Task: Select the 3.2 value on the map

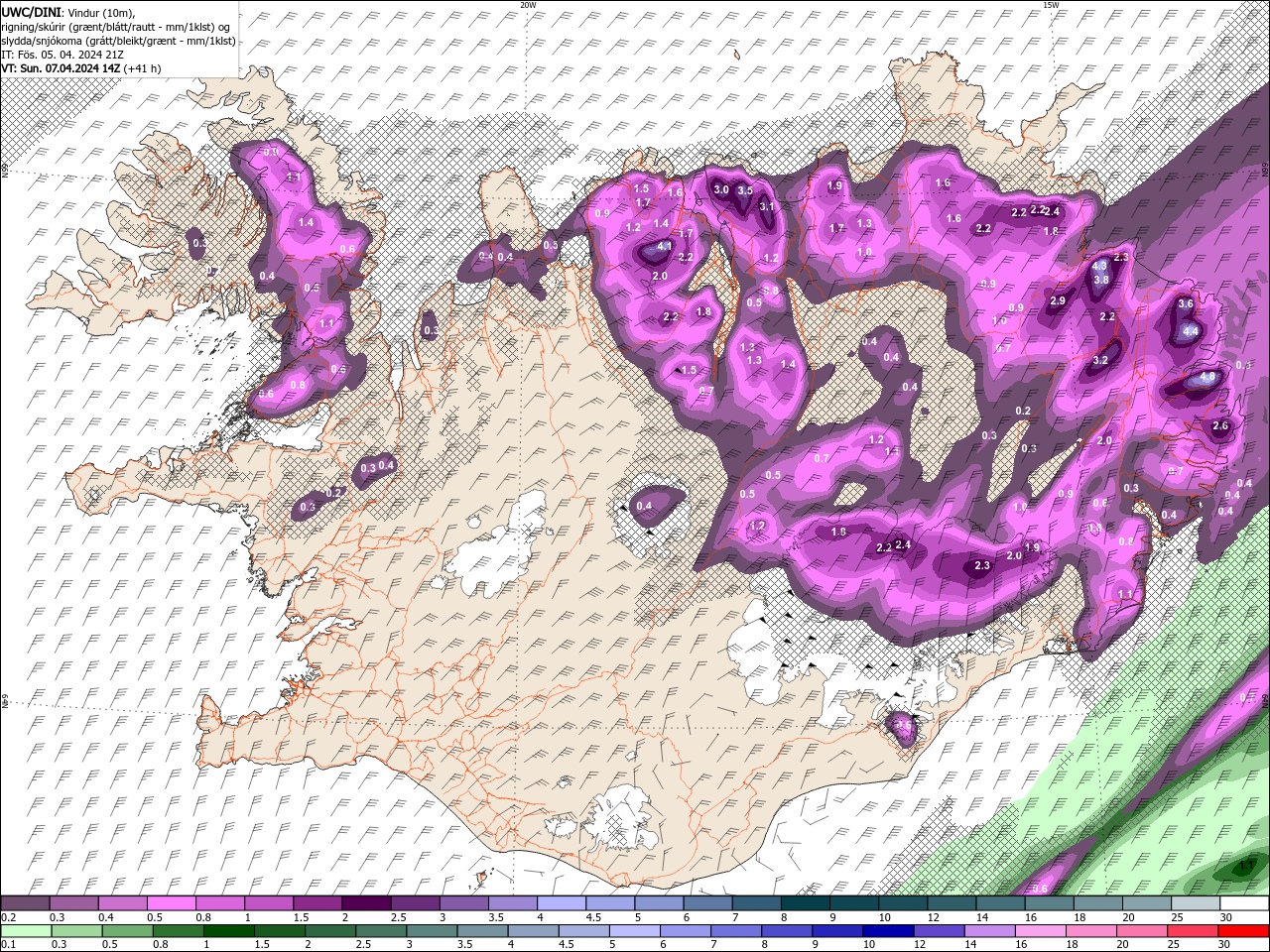Action: click(x=1100, y=361)
